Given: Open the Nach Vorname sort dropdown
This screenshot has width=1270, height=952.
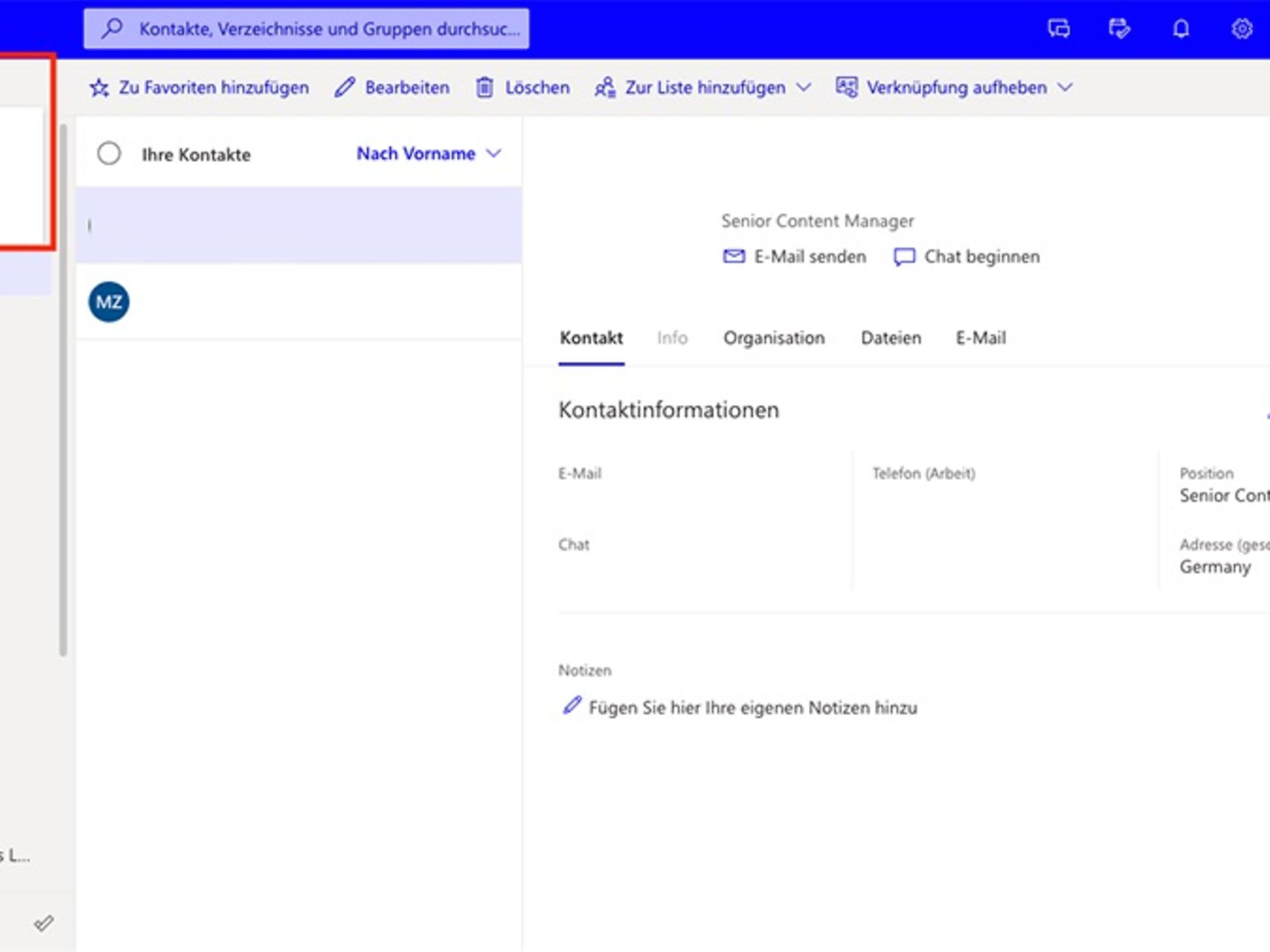Looking at the screenshot, I should [429, 153].
